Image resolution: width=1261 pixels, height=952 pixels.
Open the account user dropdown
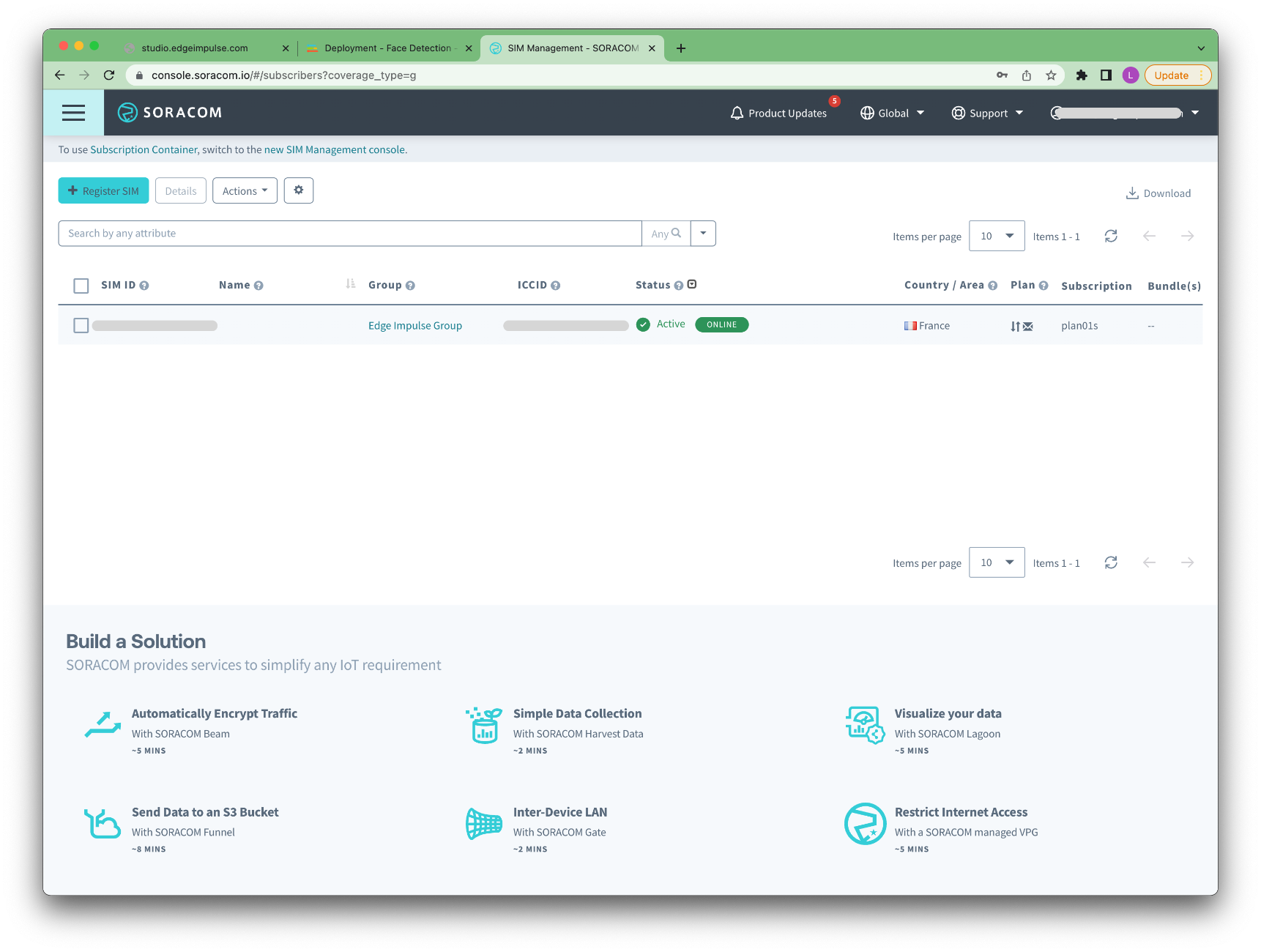tap(1125, 113)
